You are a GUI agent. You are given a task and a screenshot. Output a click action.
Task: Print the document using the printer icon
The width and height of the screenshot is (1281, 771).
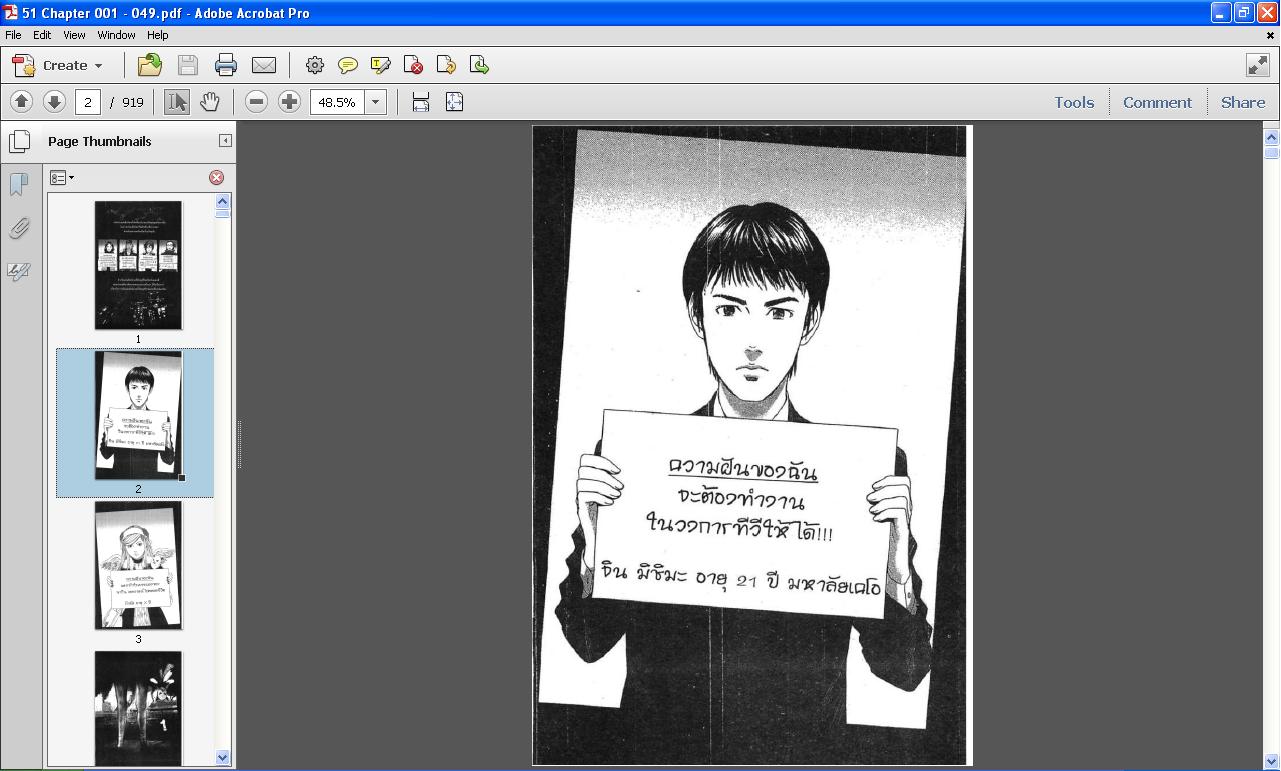(225, 65)
